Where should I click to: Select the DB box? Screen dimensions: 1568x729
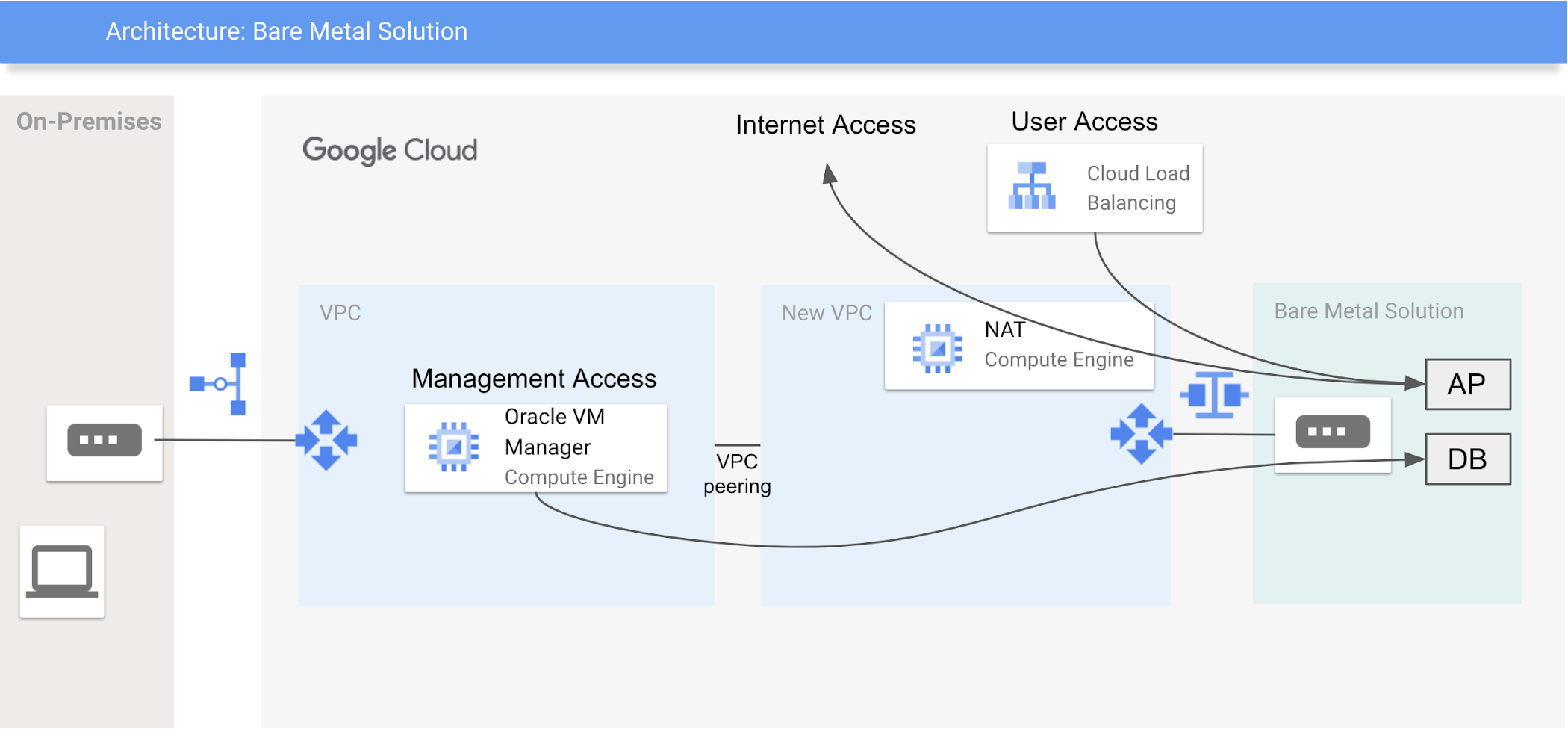[x=1468, y=459]
